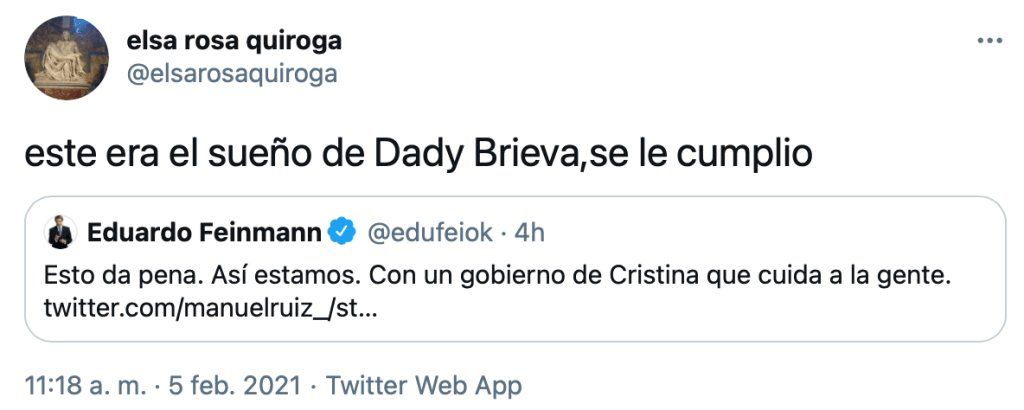Open the tweet's three-dot more options menu
This screenshot has width=1024, height=410.
(x=989, y=41)
